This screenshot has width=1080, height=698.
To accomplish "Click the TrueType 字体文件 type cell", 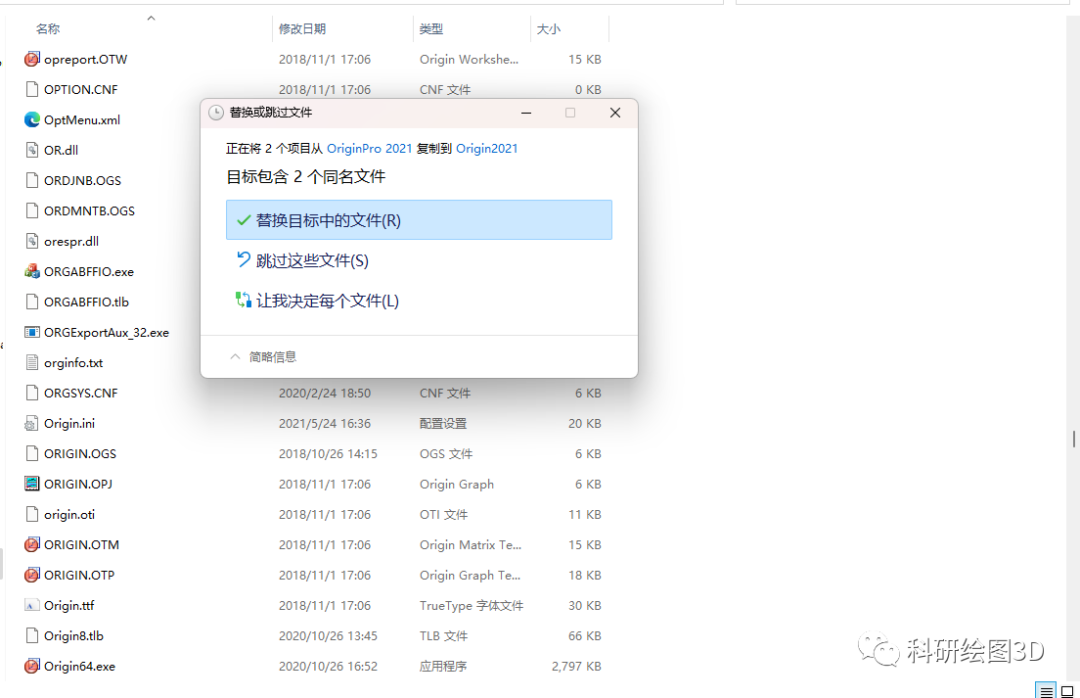I will 471,605.
